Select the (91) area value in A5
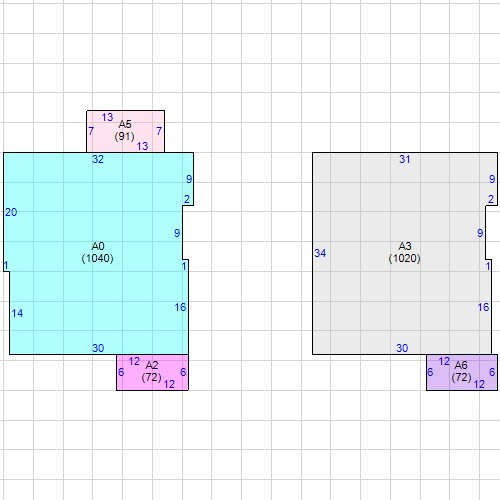500x500 pixels. point(125,136)
